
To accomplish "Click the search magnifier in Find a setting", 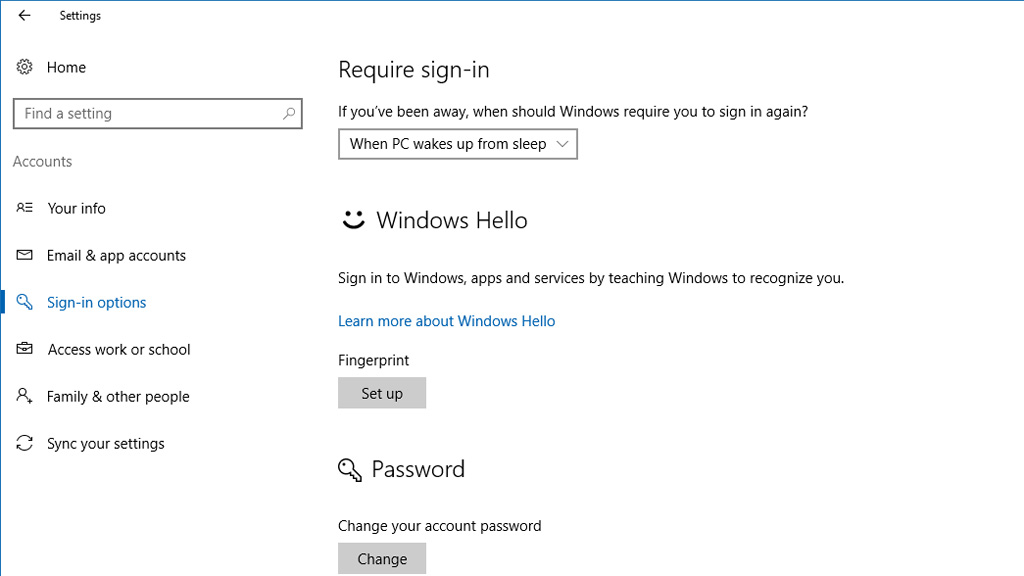I will click(x=288, y=113).
